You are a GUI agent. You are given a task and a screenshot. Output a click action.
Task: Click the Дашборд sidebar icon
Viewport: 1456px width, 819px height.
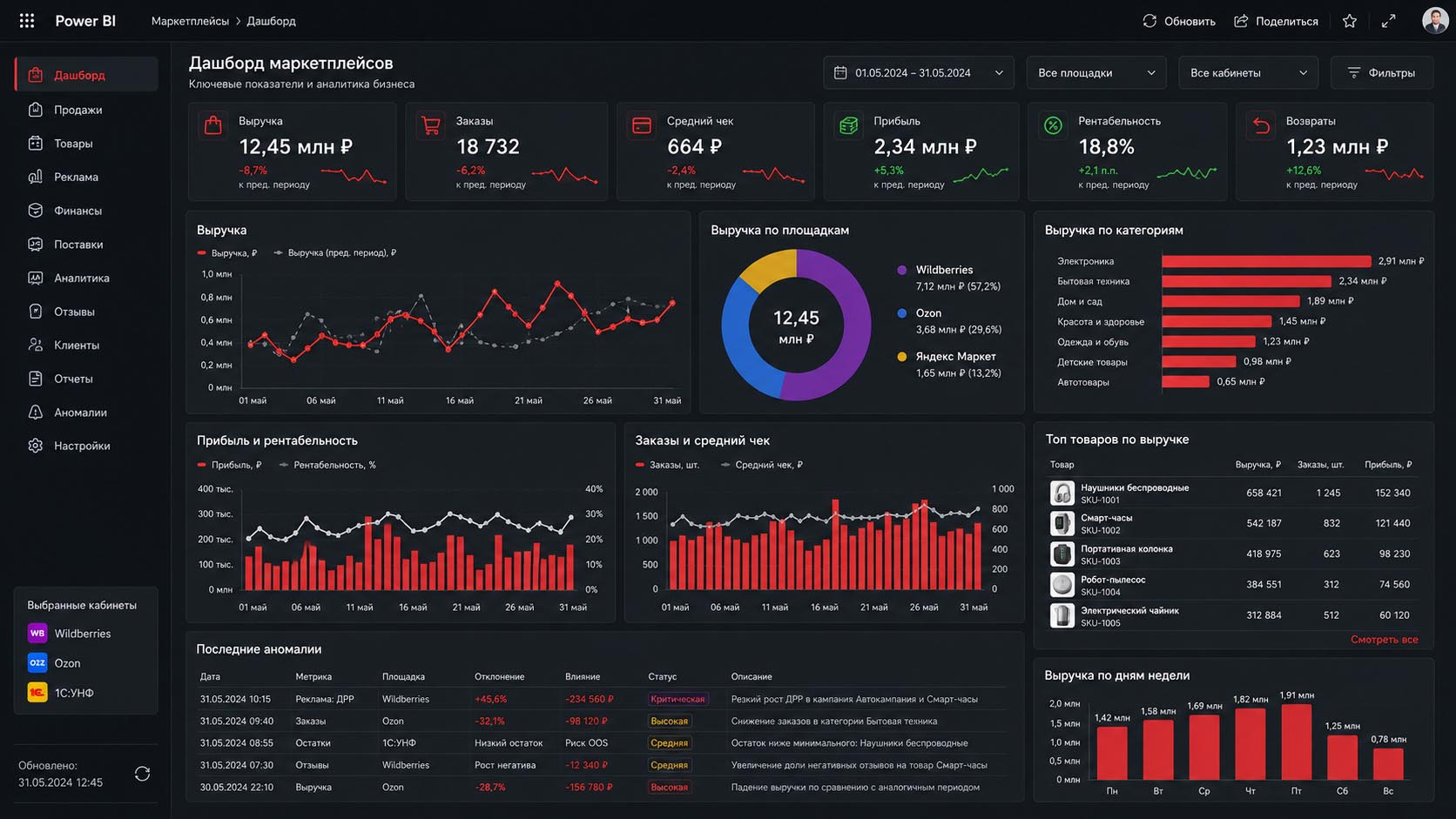pos(36,75)
